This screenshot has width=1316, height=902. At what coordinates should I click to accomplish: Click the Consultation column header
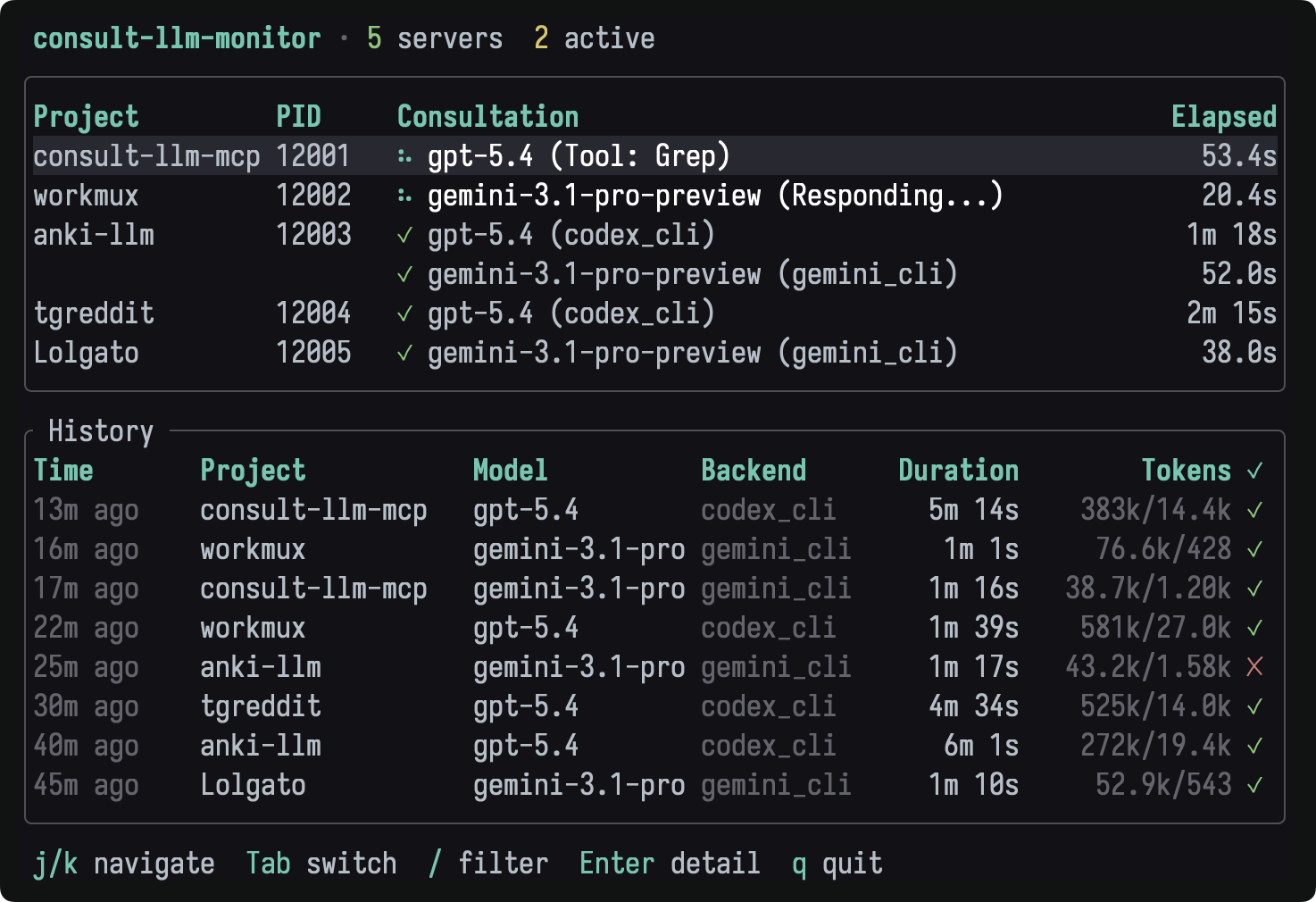[x=487, y=117]
